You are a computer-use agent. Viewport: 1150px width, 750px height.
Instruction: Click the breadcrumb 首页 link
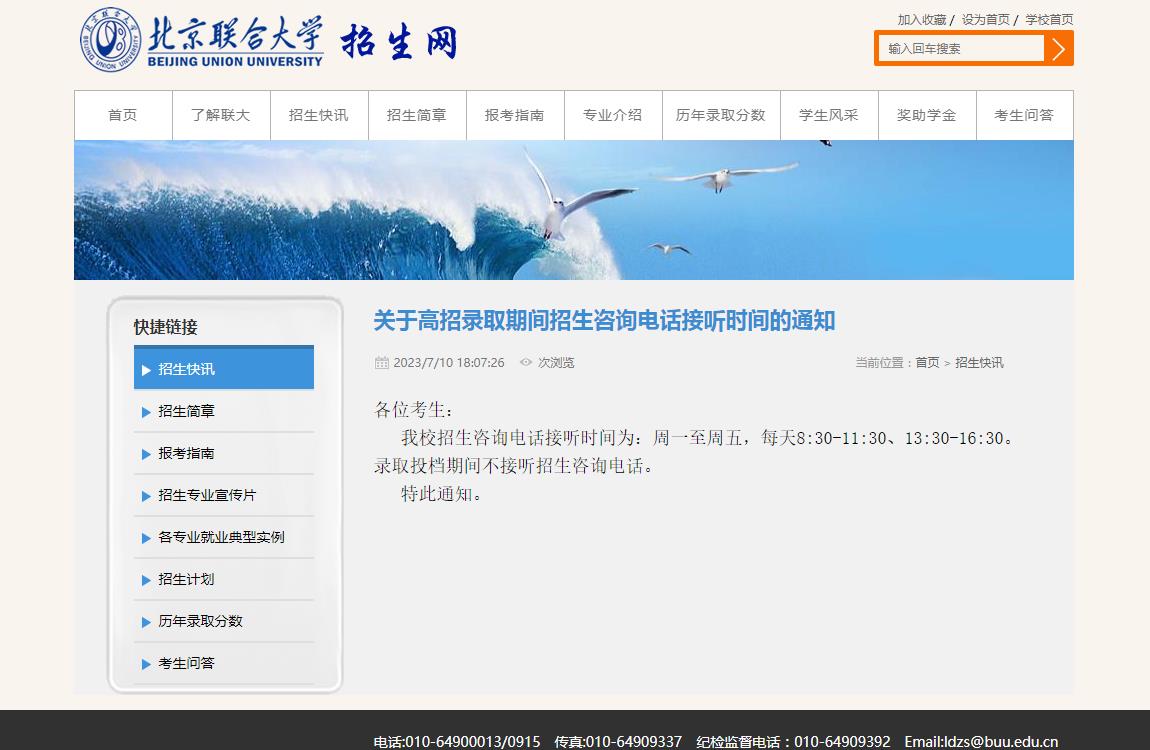927,362
